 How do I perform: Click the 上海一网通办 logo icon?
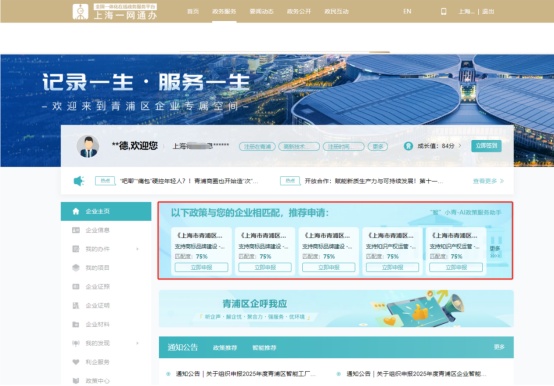(80, 11)
